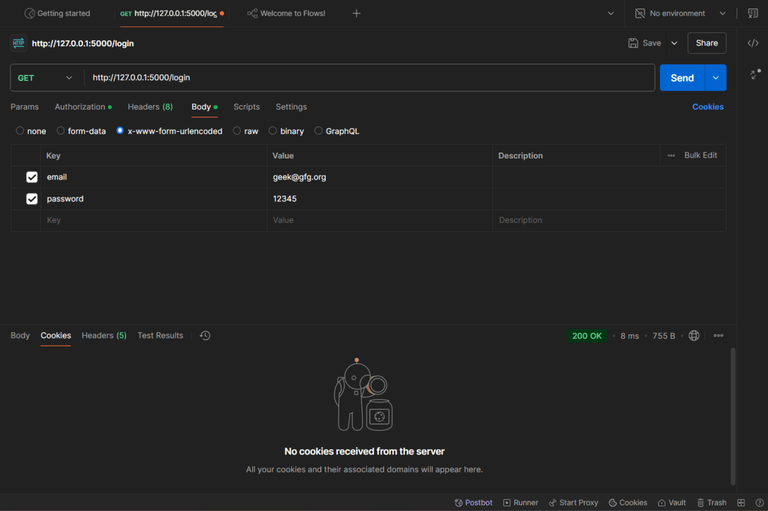The image size is (768, 511).
Task: Open the Scripts tab
Action: pos(246,107)
